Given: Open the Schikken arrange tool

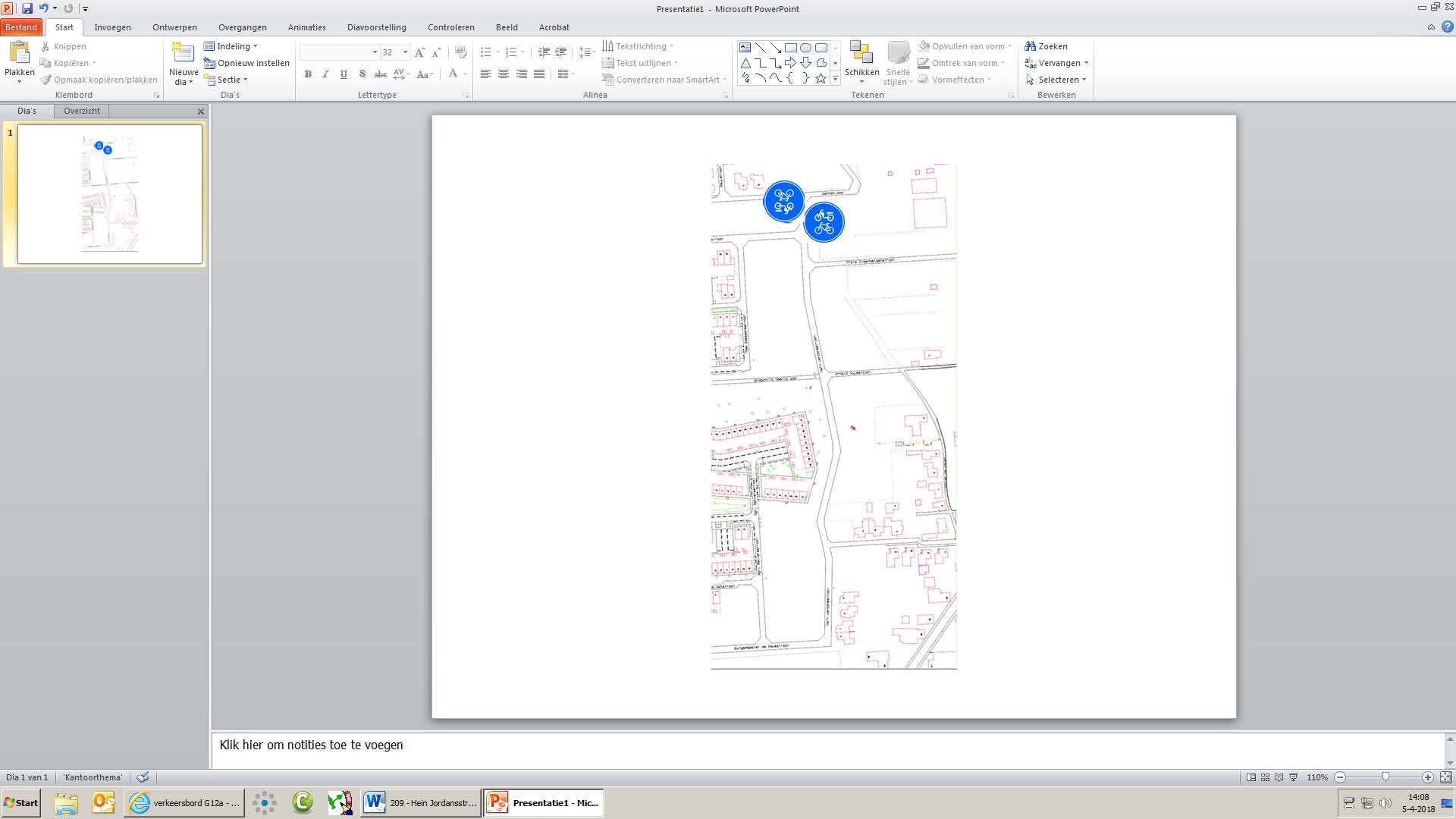Looking at the screenshot, I should tap(861, 61).
